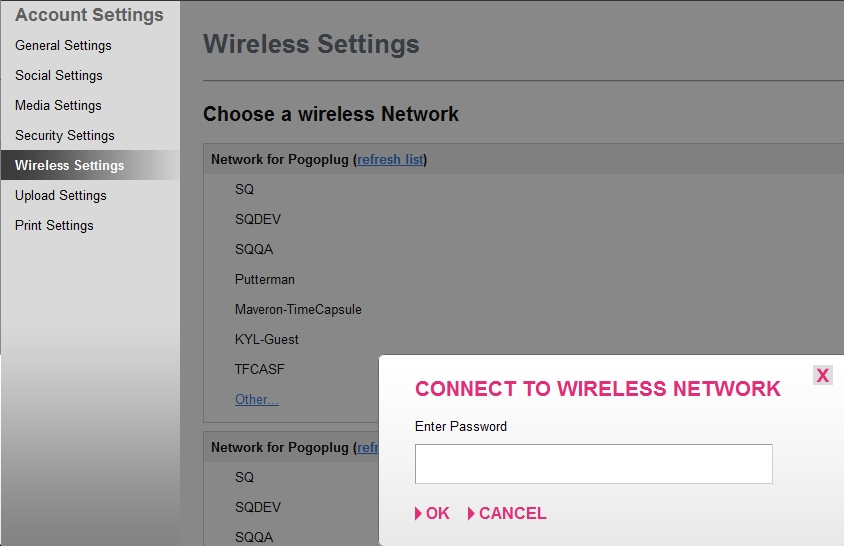Select Maveron-TimeCapsule network
Image resolution: width=844 pixels, height=546 pixels.
click(x=298, y=309)
